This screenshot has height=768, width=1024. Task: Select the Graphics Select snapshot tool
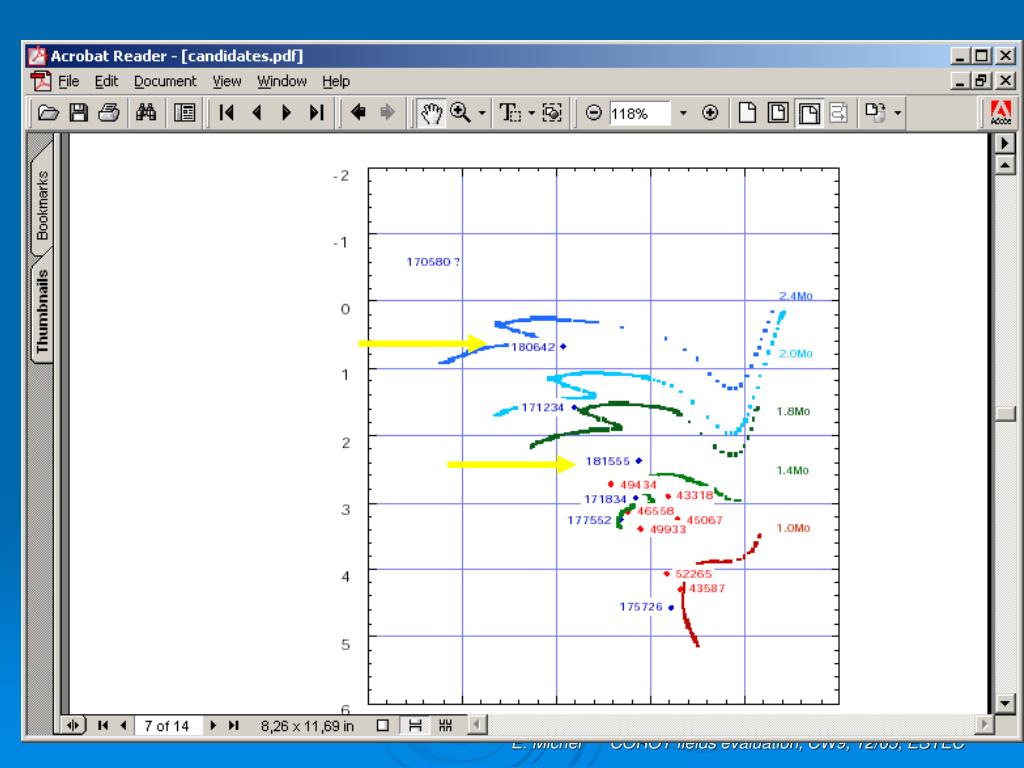click(x=552, y=113)
